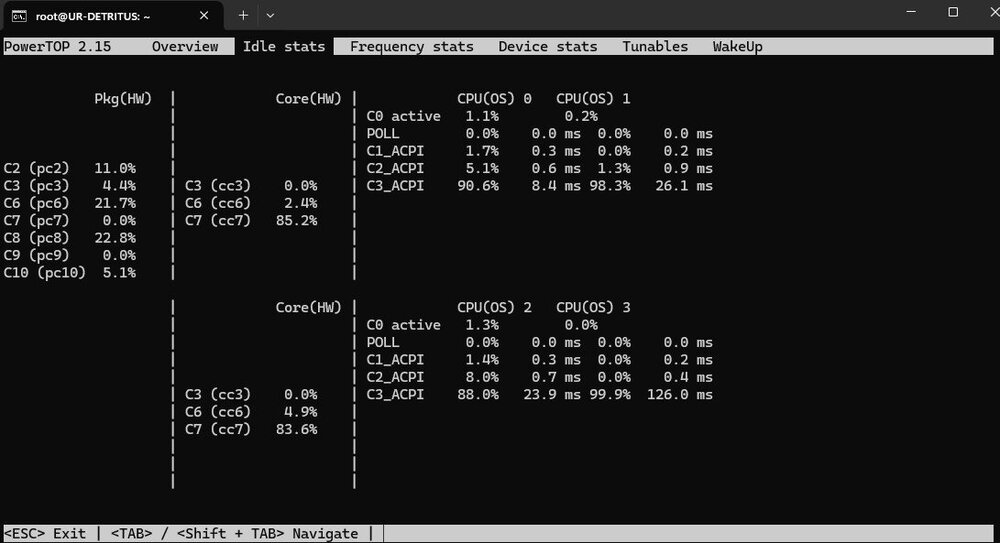Click the 88.0% C3_ACPI value
The width and height of the screenshot is (1000, 543).
478,394
